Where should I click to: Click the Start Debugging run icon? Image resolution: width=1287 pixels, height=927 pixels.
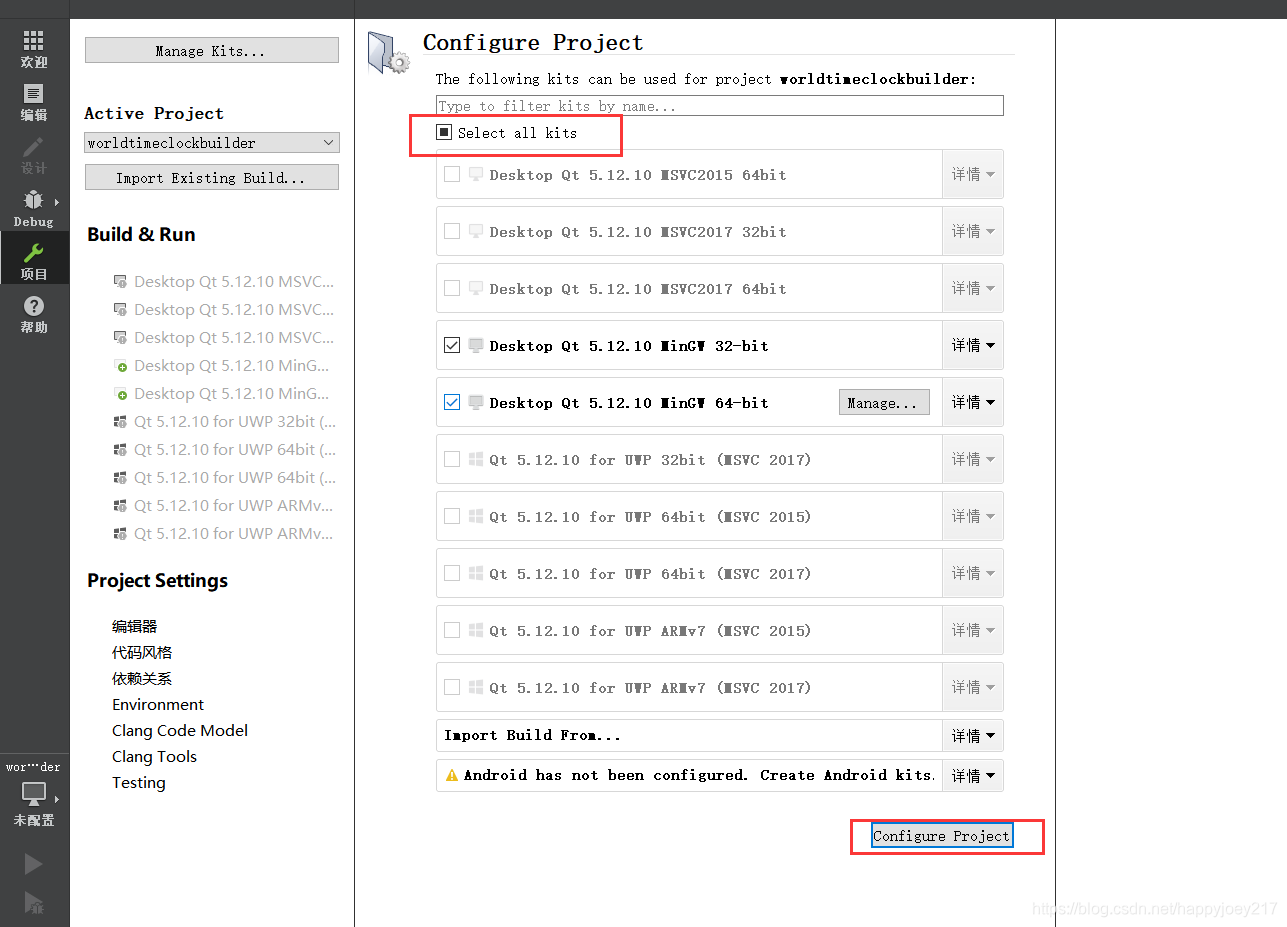(34, 903)
